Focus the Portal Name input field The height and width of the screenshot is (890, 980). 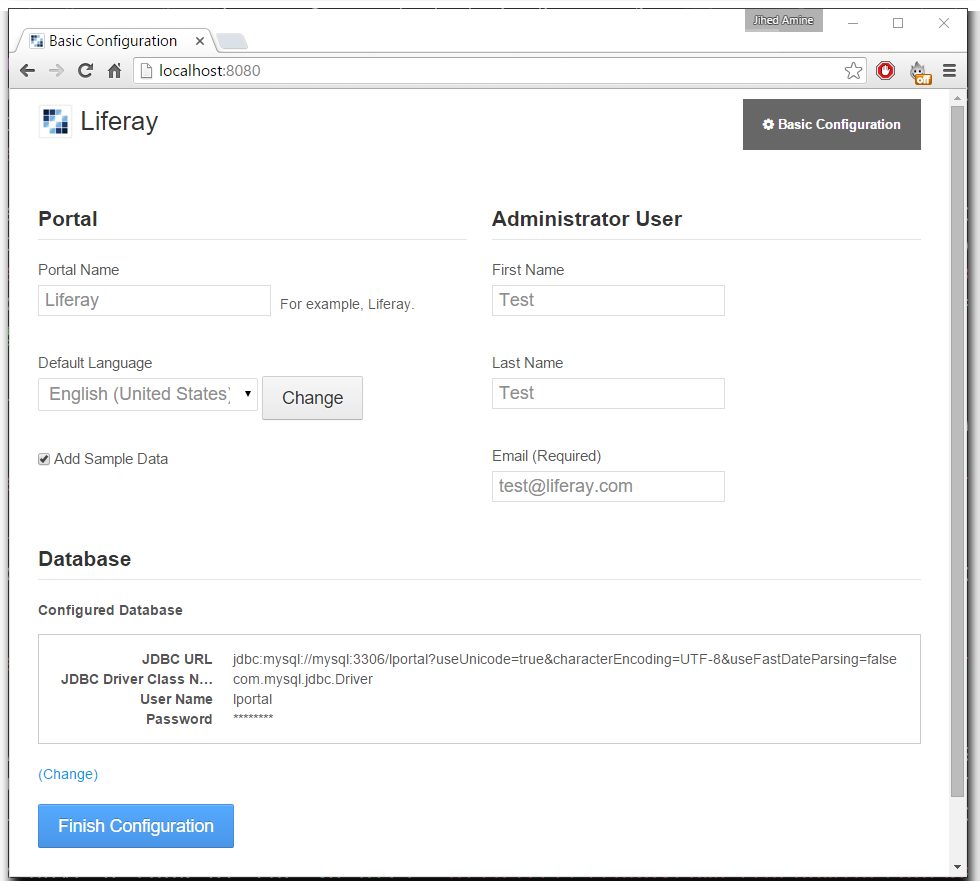[x=154, y=301]
